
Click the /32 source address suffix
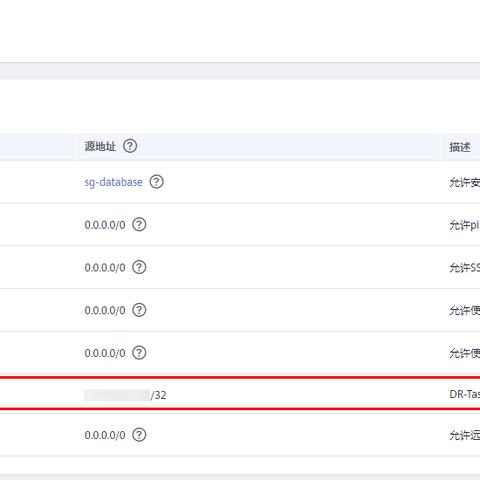coord(158,395)
